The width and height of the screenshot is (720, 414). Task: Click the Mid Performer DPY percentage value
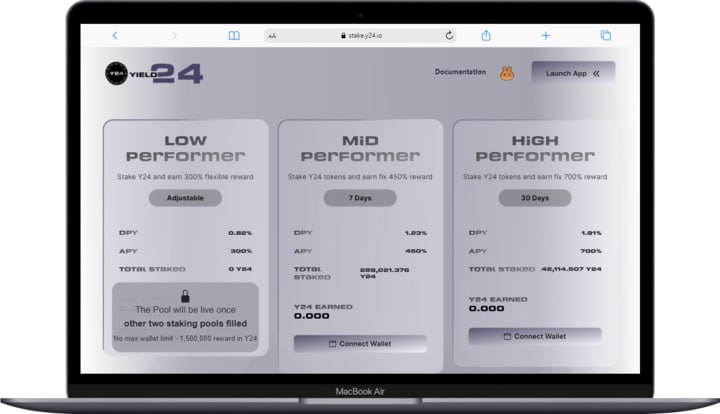[x=416, y=233]
